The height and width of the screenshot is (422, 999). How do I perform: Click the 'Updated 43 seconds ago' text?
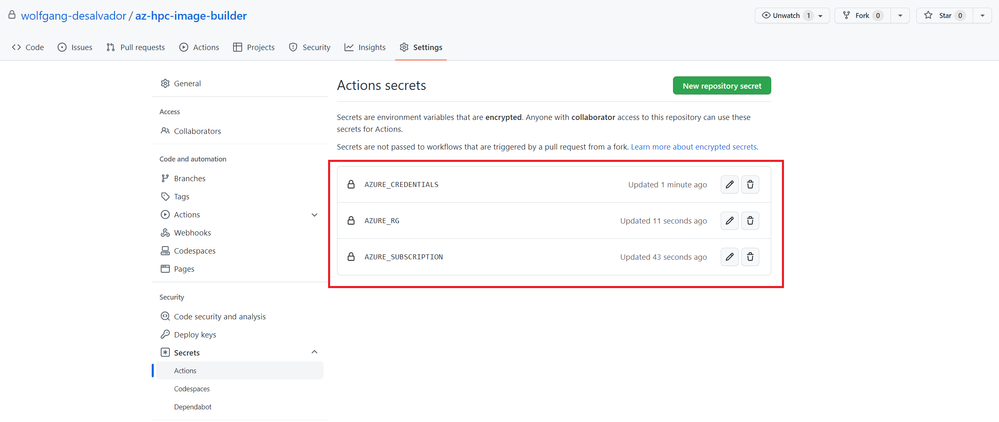coord(664,257)
